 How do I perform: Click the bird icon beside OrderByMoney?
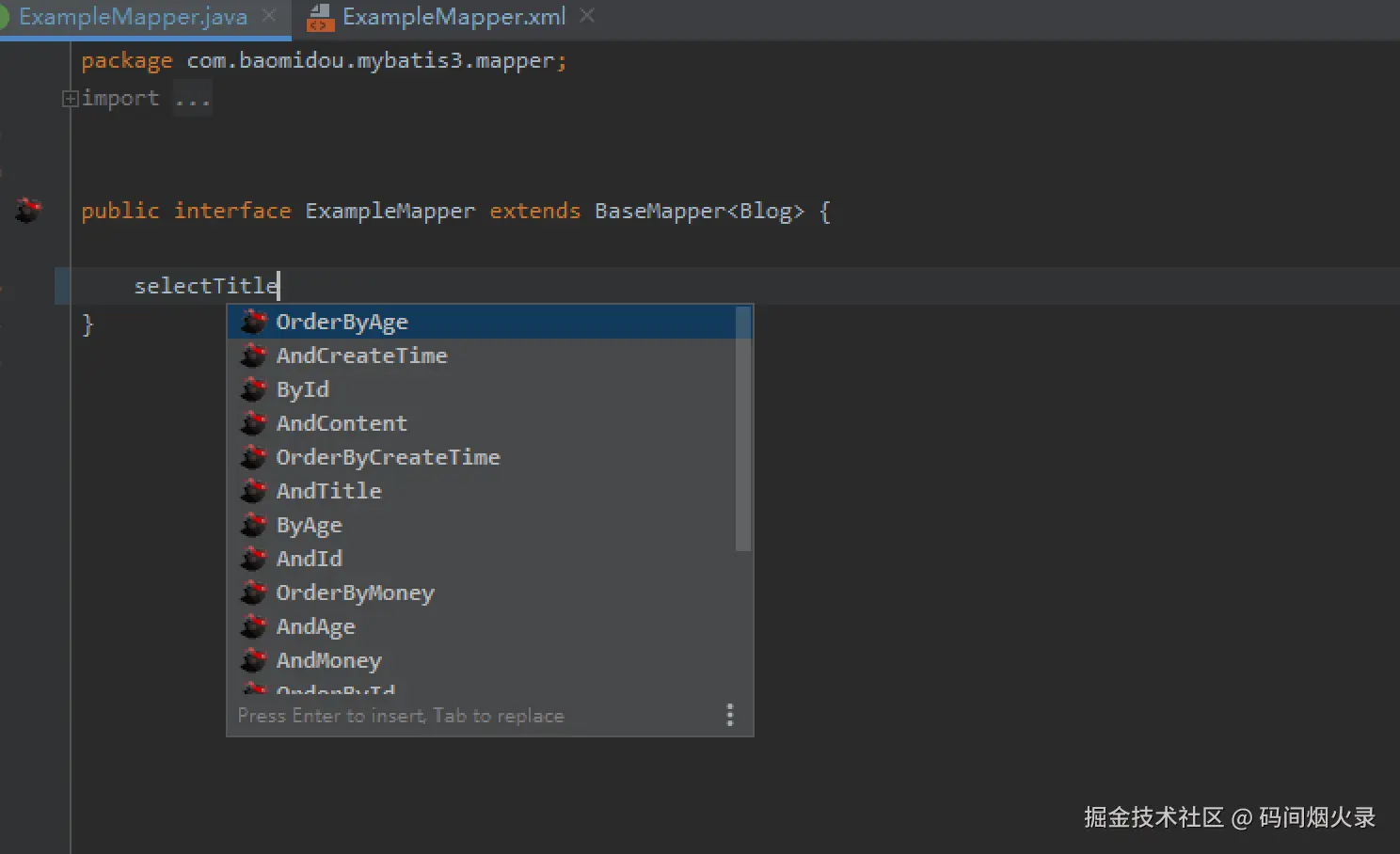point(253,593)
